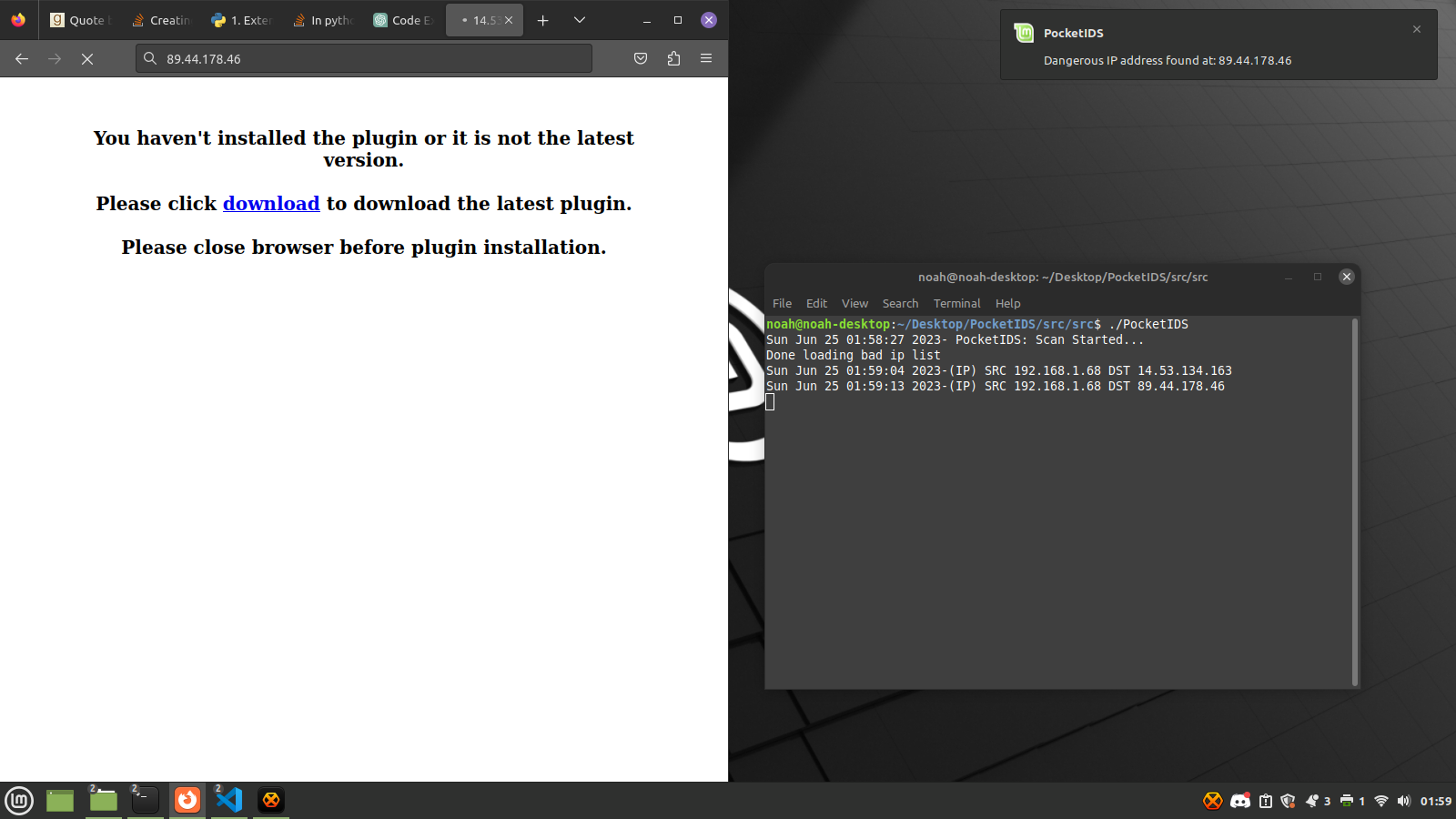Open the terminal Edit menu
Screen dimensions: 1456x819
coord(816,304)
